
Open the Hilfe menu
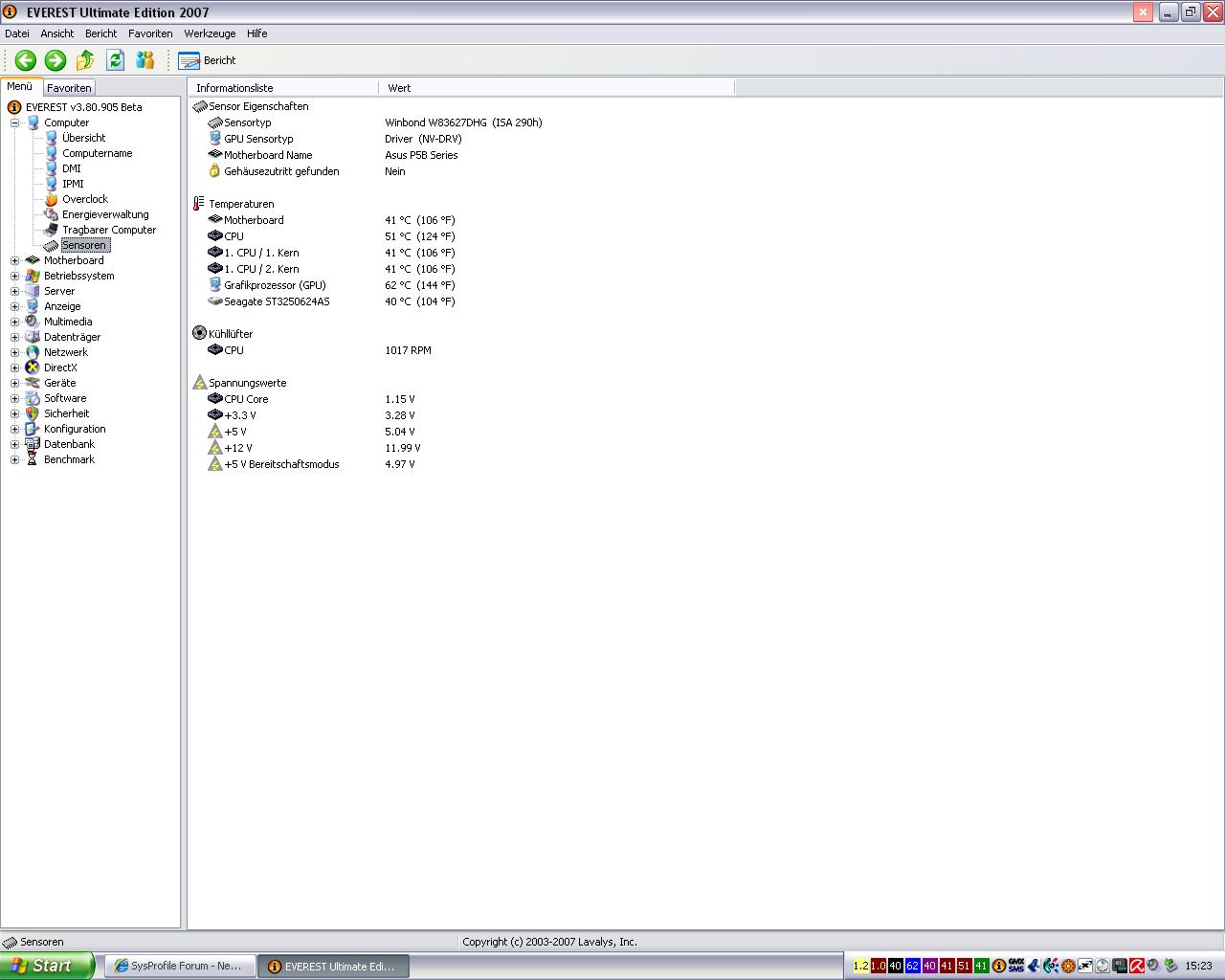click(256, 33)
